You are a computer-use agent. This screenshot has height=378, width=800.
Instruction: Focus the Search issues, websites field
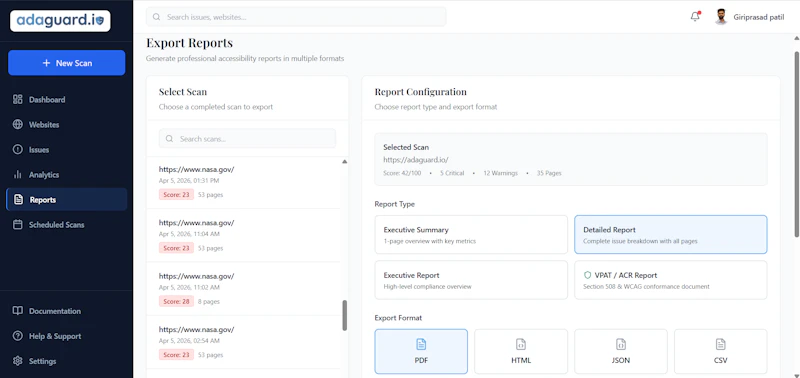296,17
